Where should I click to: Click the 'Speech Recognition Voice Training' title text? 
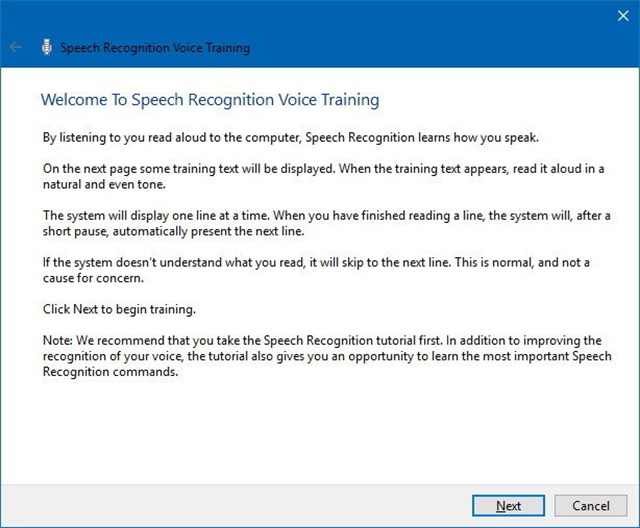pos(155,47)
